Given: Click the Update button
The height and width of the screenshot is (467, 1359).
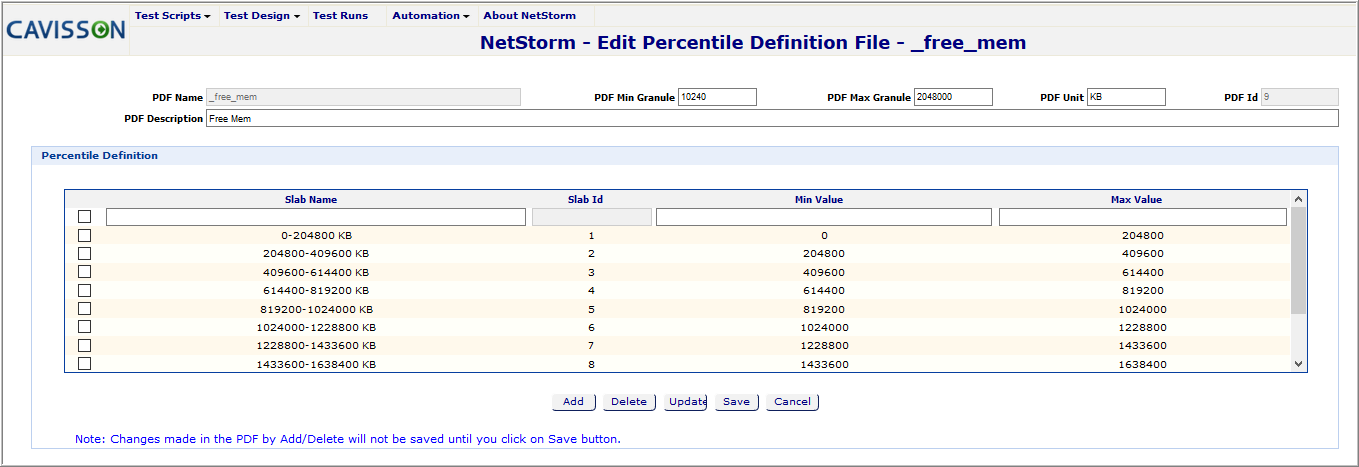Looking at the screenshot, I should [x=686, y=402].
